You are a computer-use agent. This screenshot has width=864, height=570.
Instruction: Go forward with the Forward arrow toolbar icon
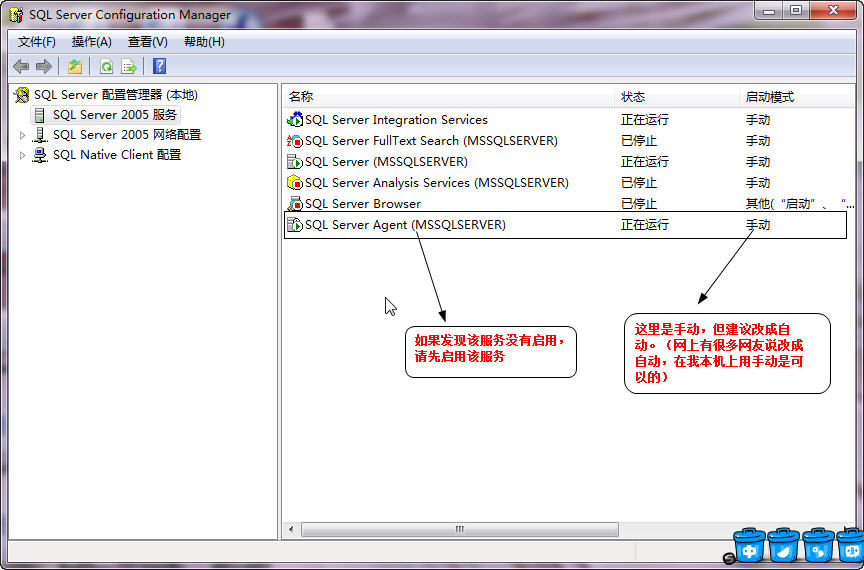(44, 67)
